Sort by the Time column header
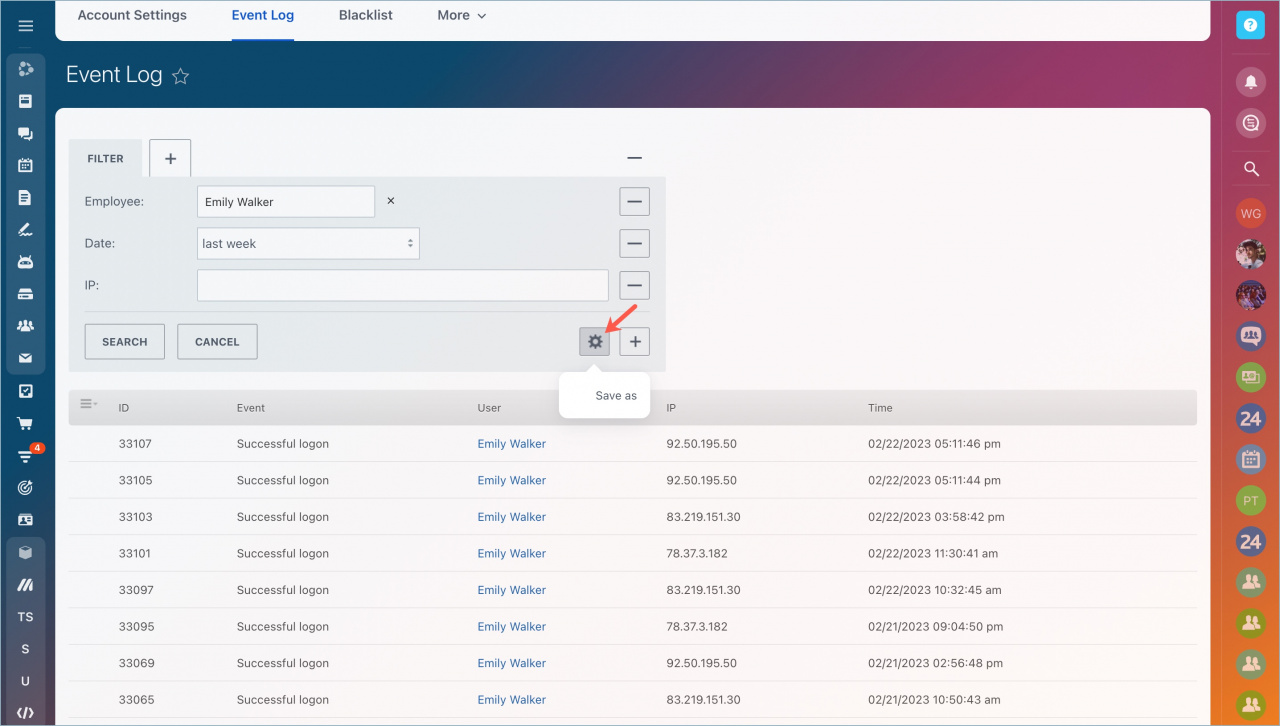 [880, 408]
